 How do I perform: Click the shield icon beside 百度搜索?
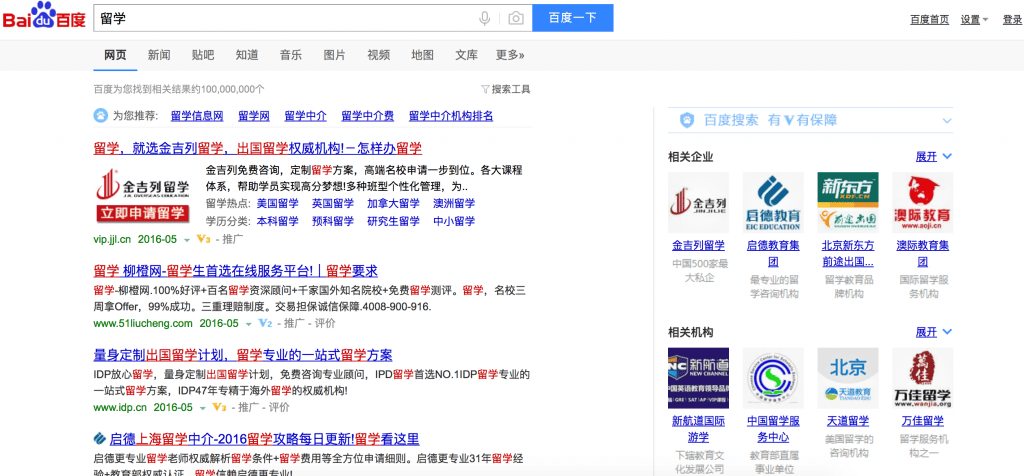[x=686, y=120]
